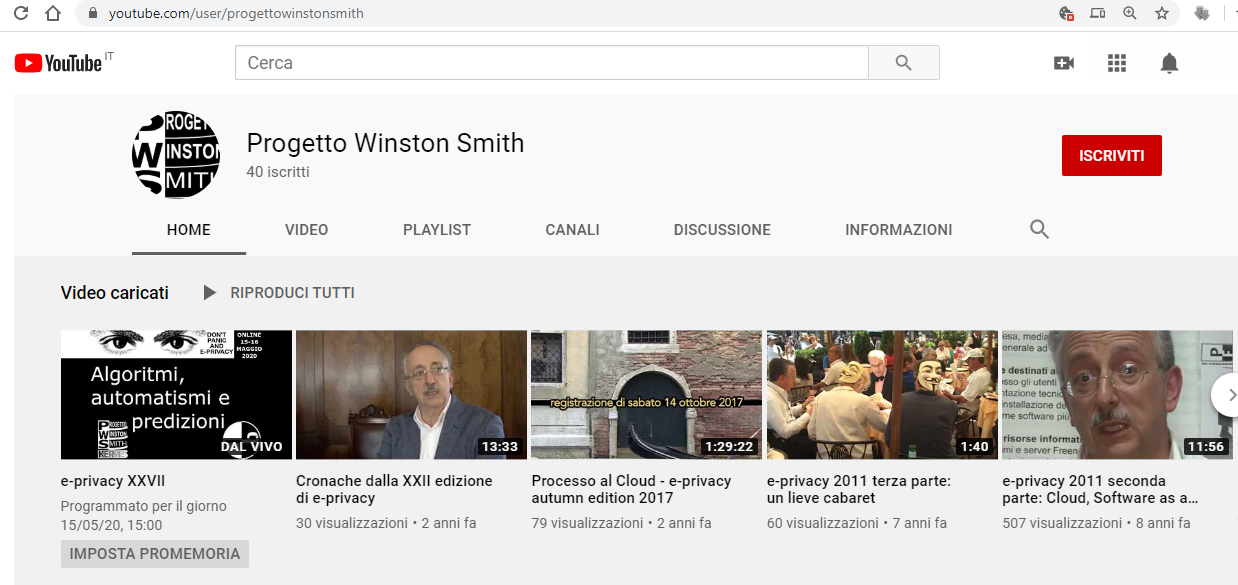Show next videos with the right chevron arrow
Image resolution: width=1238 pixels, height=585 pixels.
[1228, 395]
